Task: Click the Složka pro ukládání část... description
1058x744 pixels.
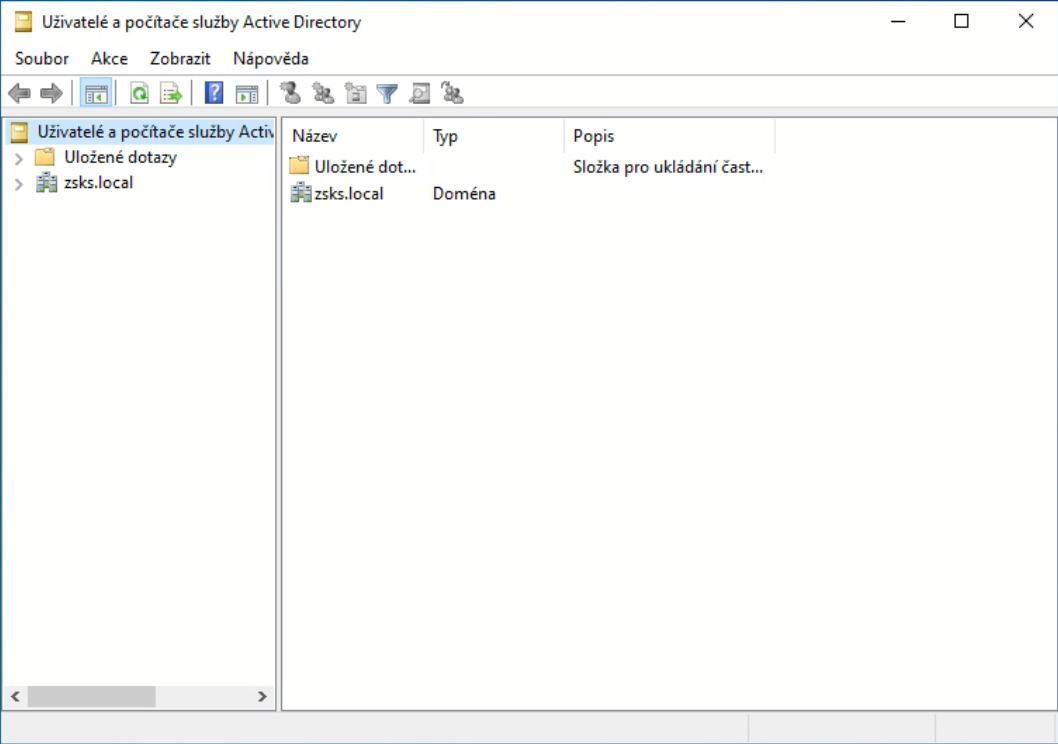Action: [668, 167]
